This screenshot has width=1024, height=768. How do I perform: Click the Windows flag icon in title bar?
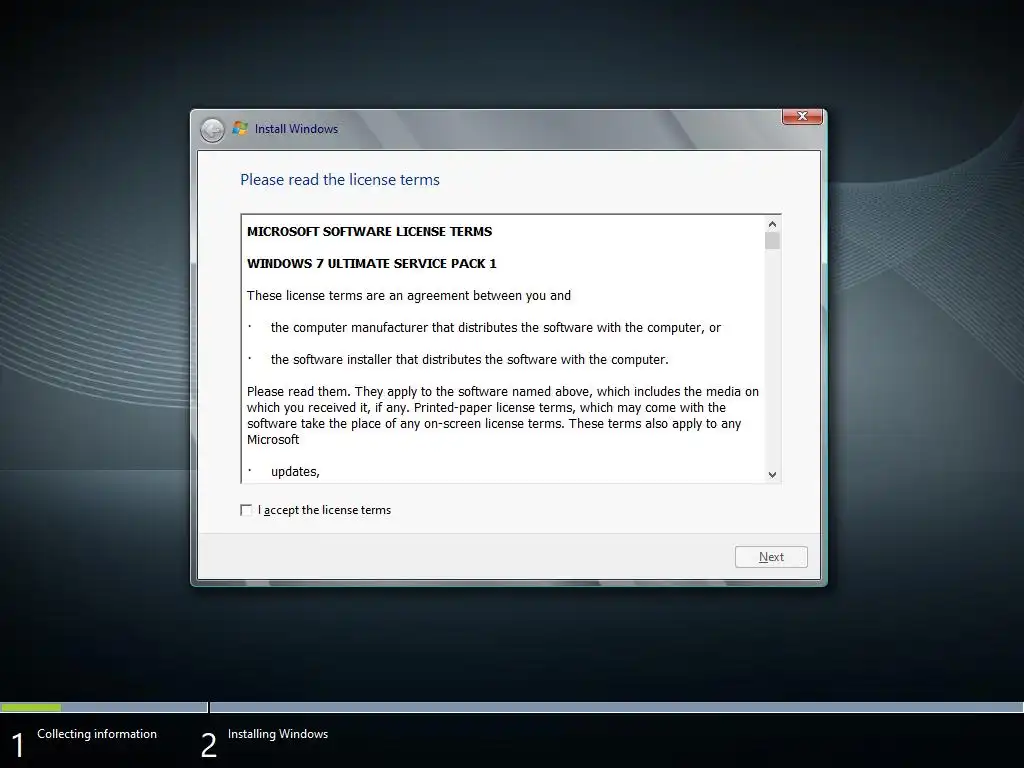[240, 128]
